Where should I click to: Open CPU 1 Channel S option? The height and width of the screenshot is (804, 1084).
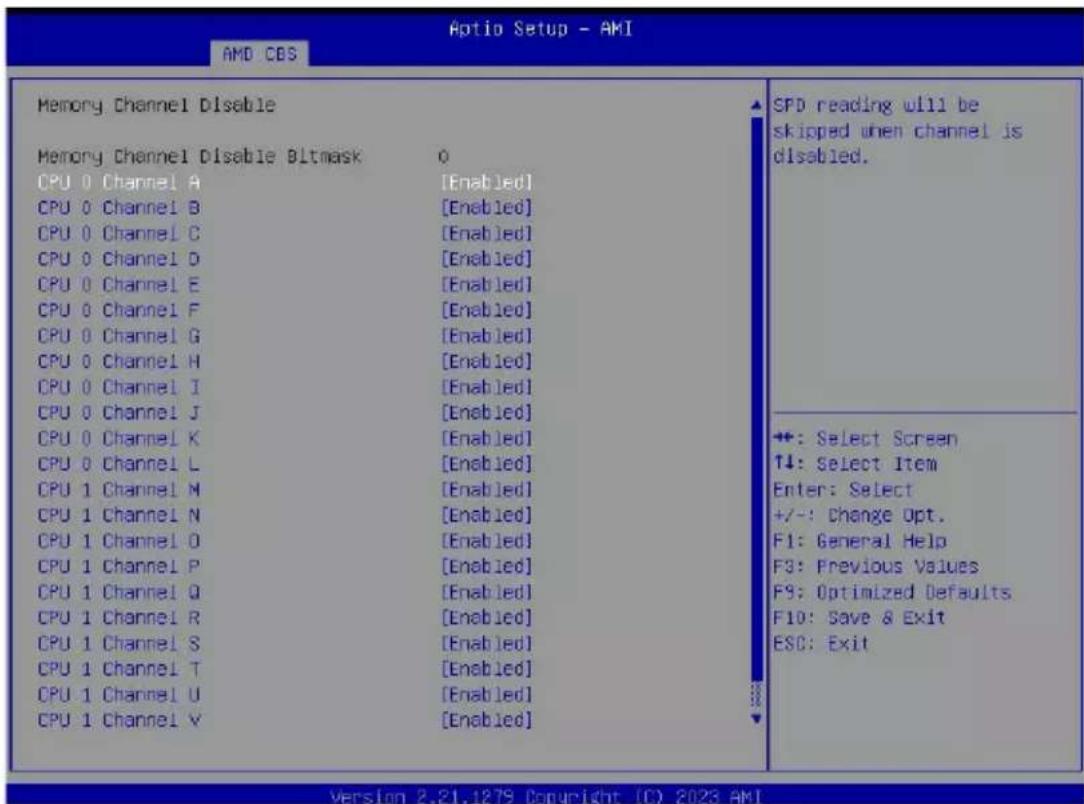point(285,643)
